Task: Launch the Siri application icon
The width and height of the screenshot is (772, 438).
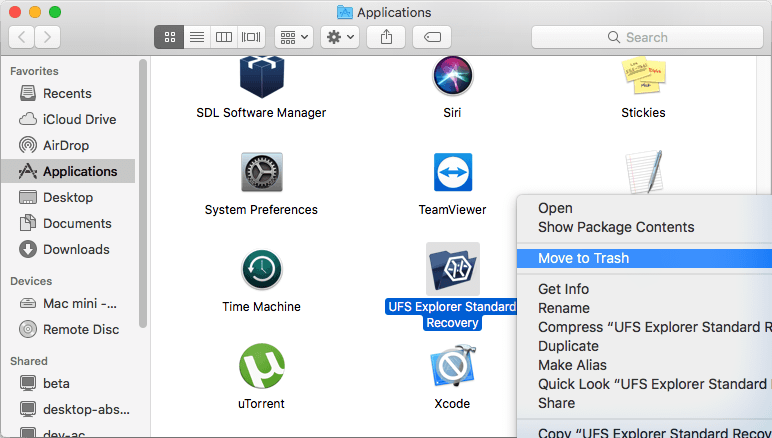Action: [x=452, y=76]
